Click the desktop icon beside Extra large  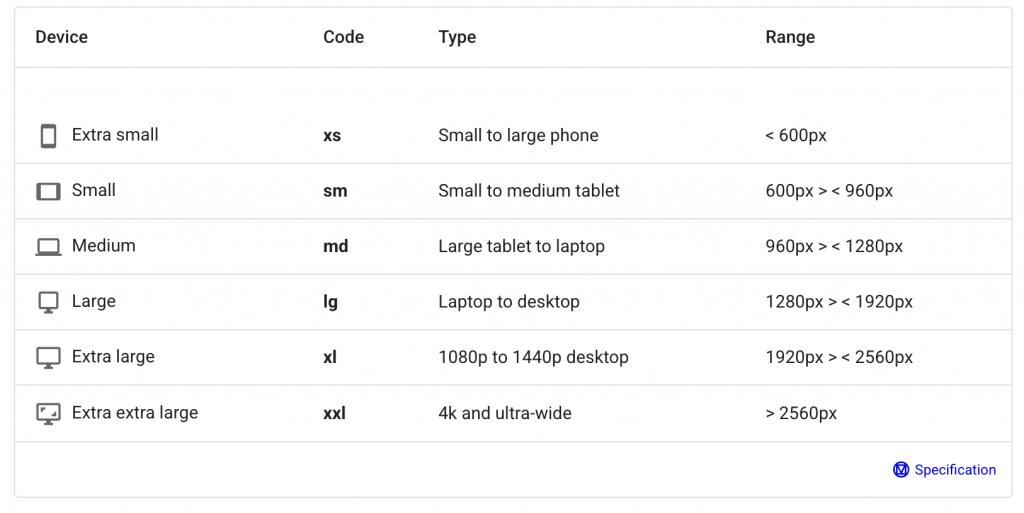[48, 358]
